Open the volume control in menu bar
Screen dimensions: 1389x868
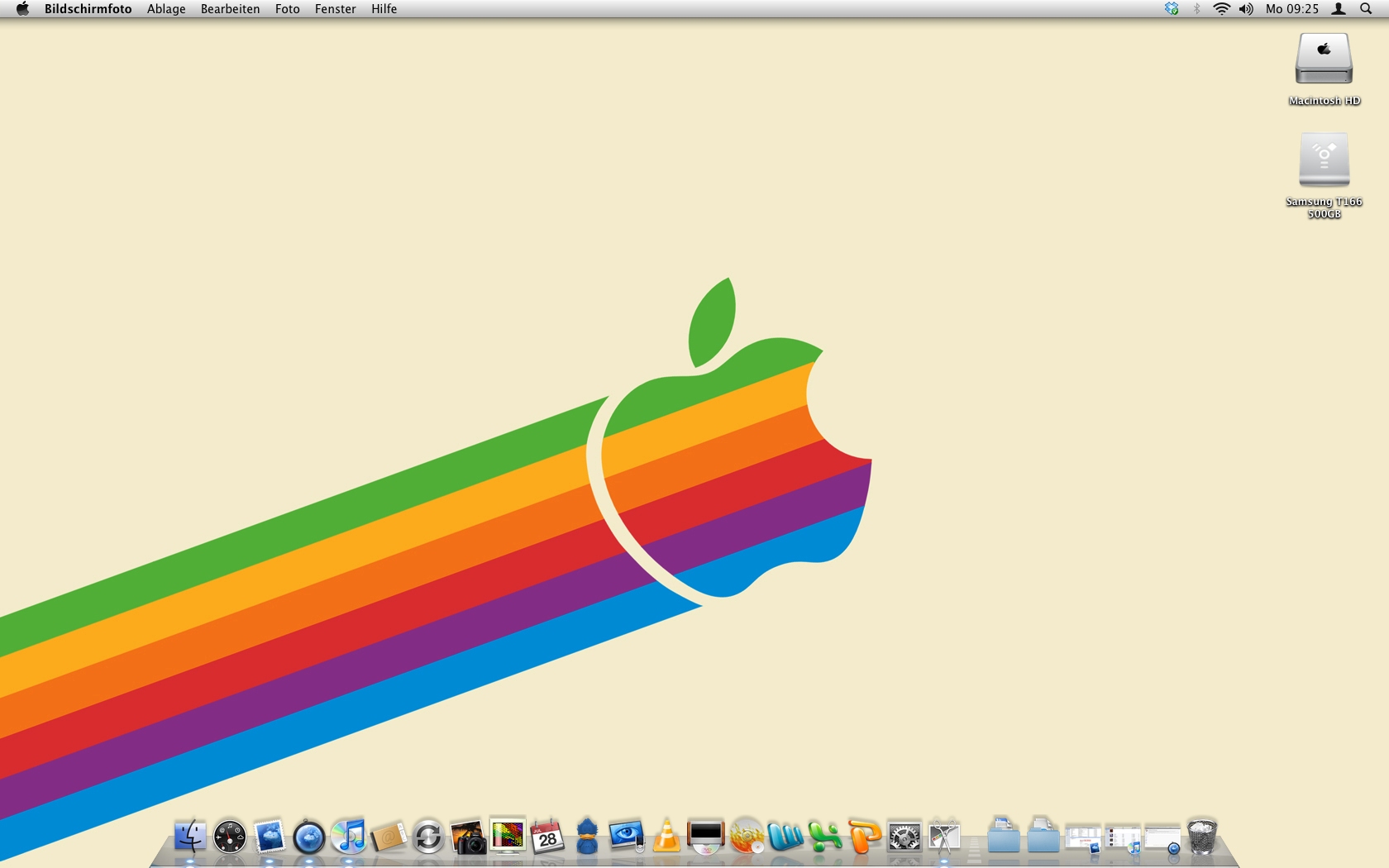click(1246, 9)
